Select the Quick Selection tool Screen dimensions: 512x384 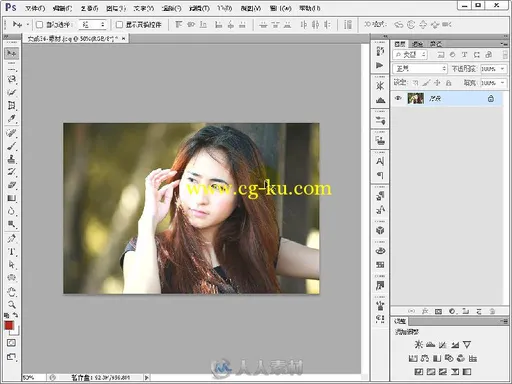(11, 92)
